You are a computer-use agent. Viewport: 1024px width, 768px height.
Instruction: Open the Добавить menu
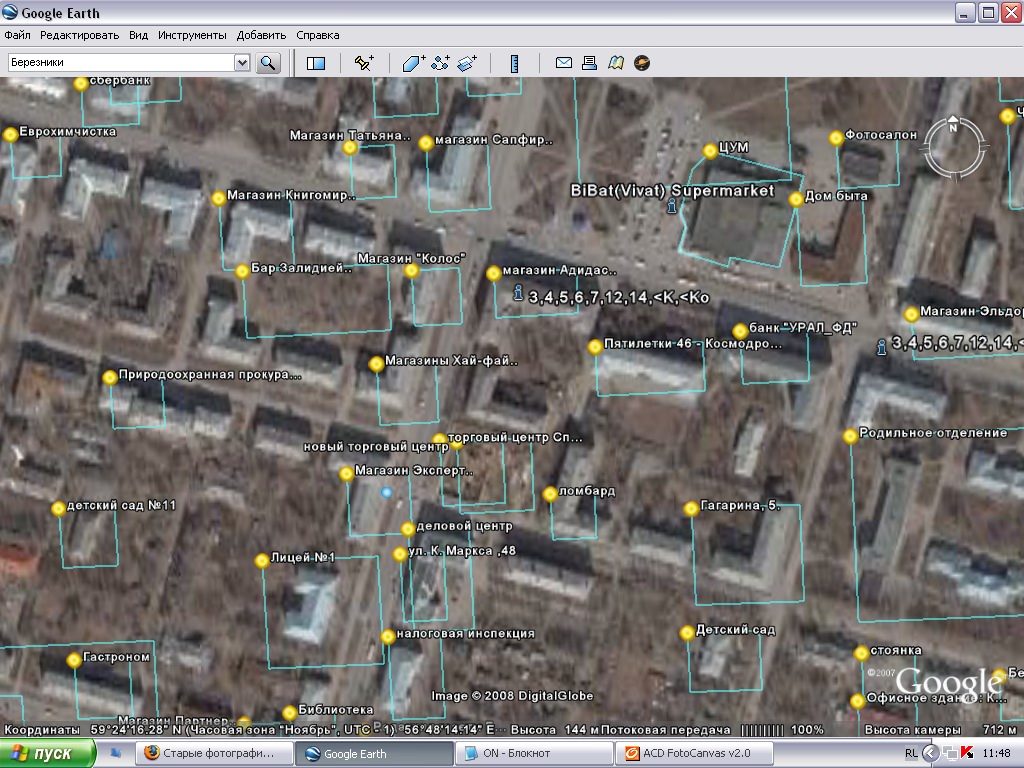click(x=261, y=35)
